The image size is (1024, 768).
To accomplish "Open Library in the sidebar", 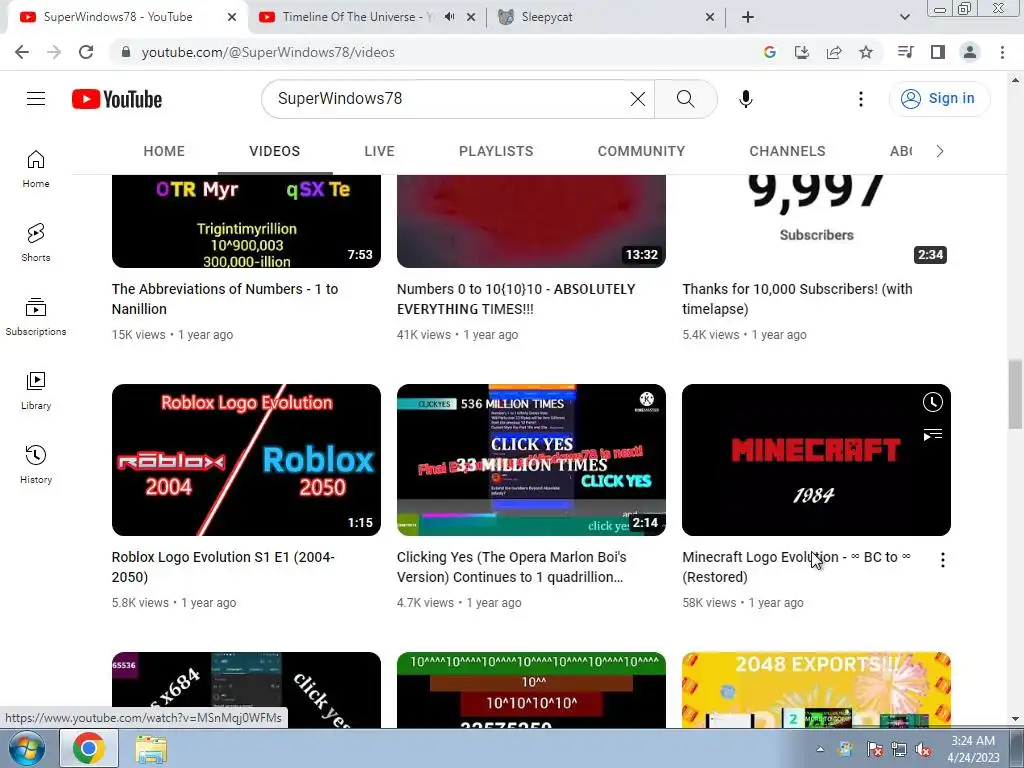I will click(x=36, y=390).
